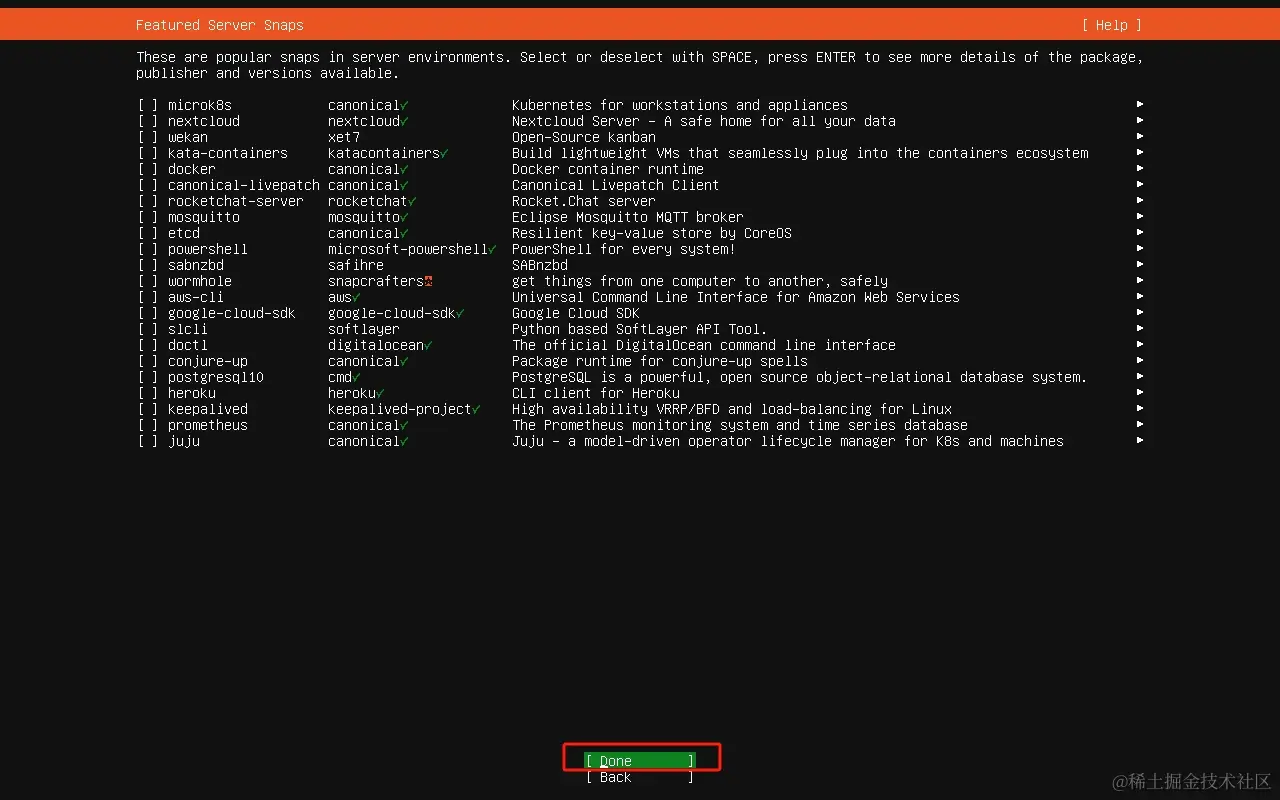Viewport: 1280px width, 800px height.
Task: Click red star badge beside snapcrafters
Action: pyautogui.click(x=429, y=281)
